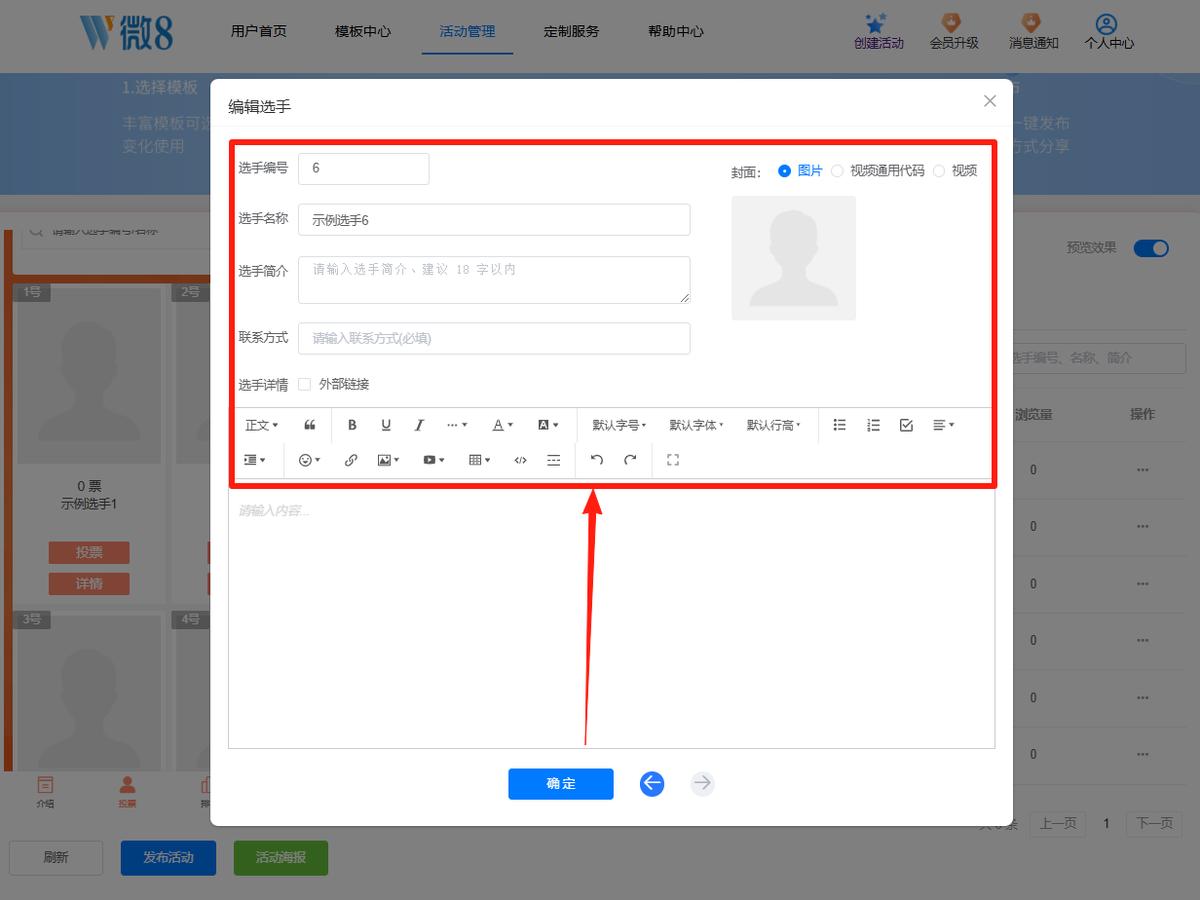Insert a bulleted list
Viewport: 1200px width, 900px height.
(840, 425)
